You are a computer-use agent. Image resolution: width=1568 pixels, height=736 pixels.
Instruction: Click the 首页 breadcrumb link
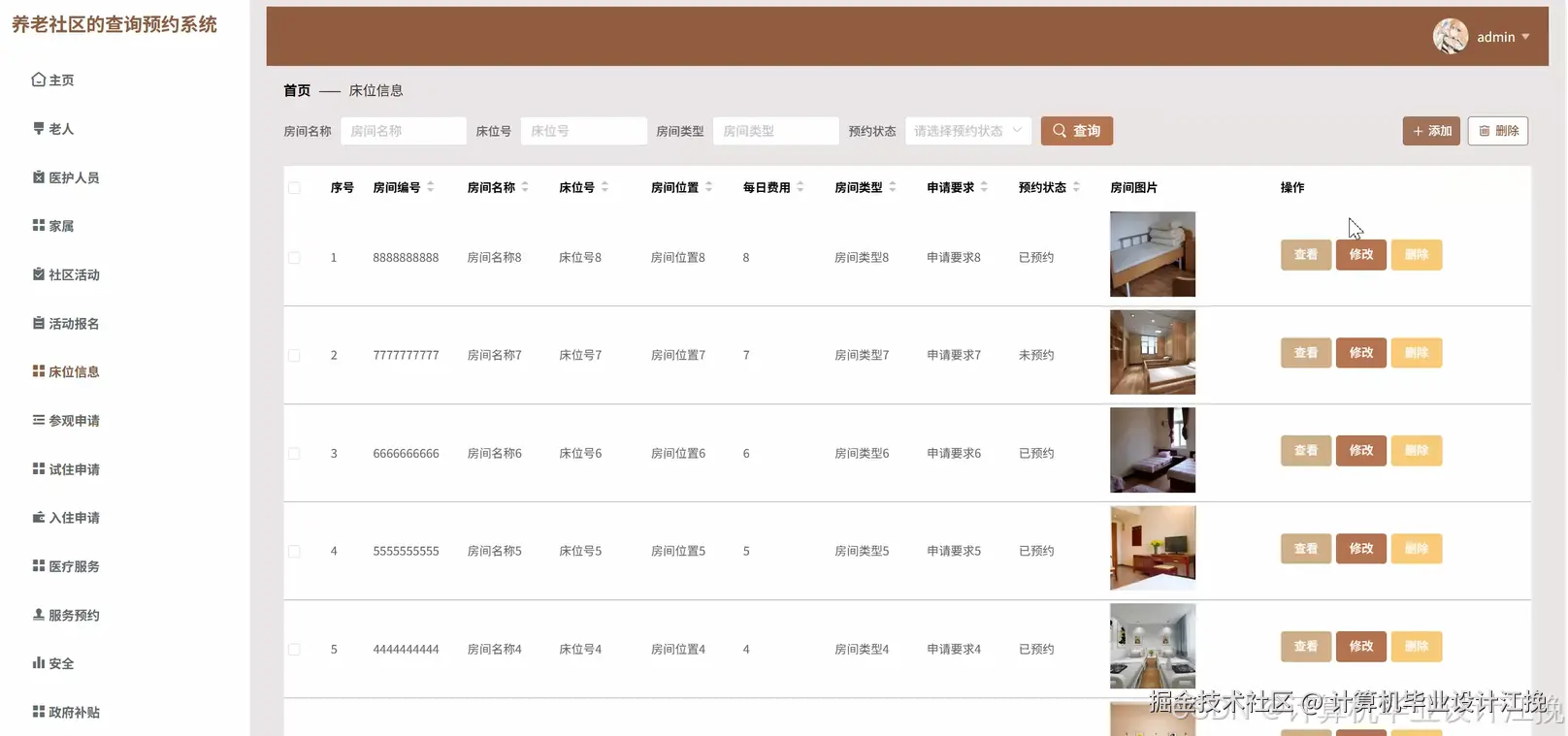click(x=297, y=90)
